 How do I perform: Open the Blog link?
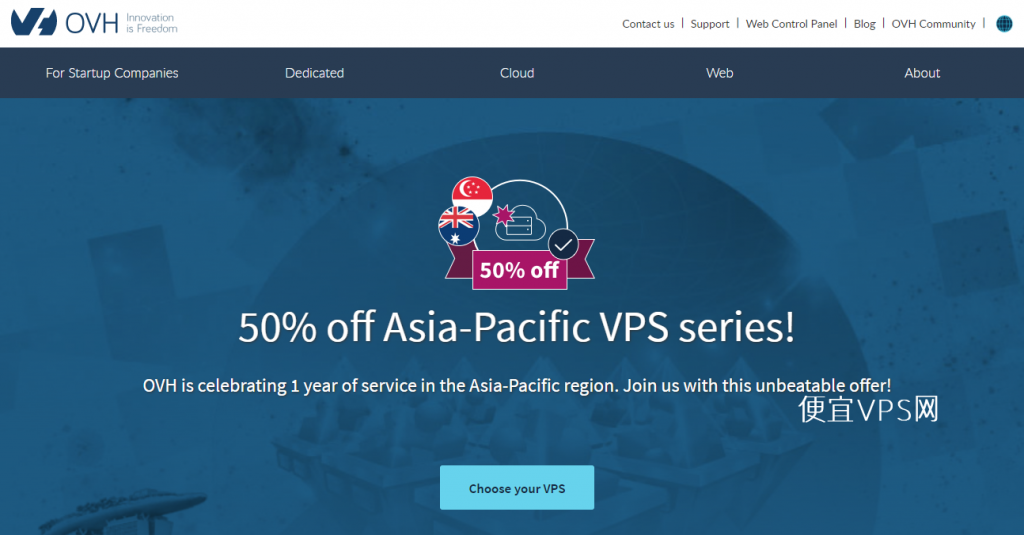(865, 24)
